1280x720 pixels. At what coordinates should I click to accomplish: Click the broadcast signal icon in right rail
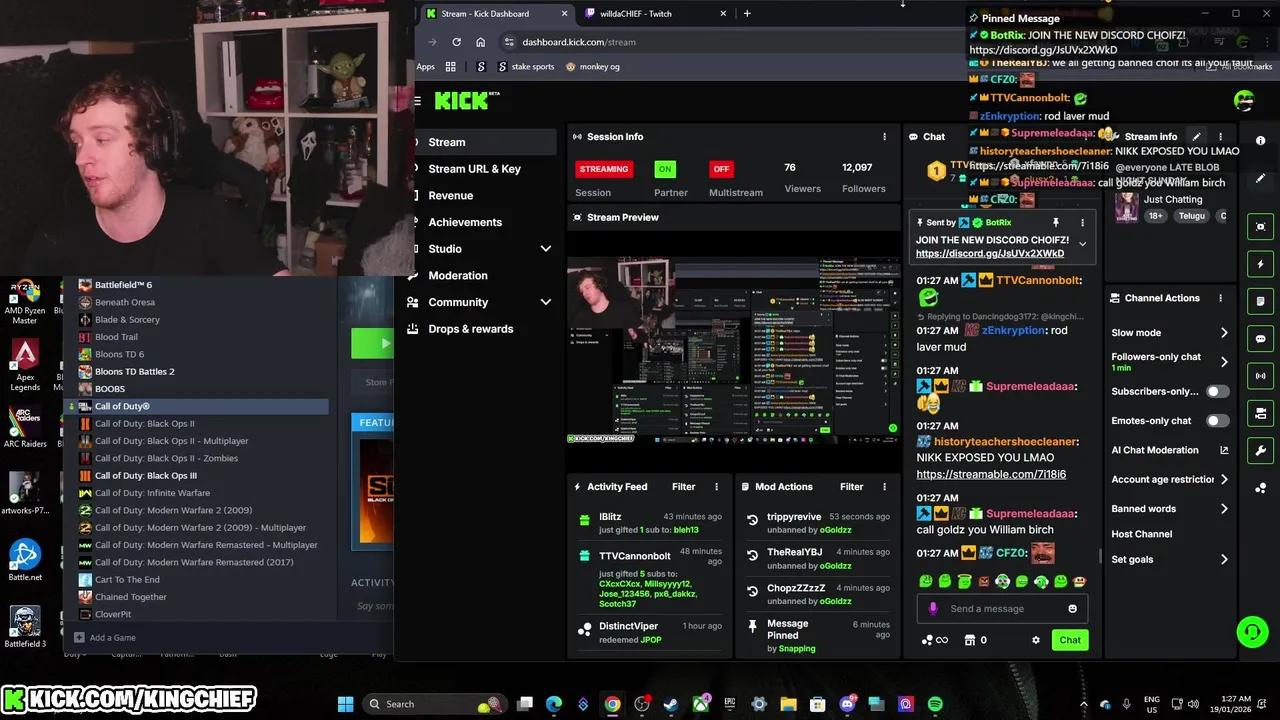pyautogui.click(x=1260, y=376)
